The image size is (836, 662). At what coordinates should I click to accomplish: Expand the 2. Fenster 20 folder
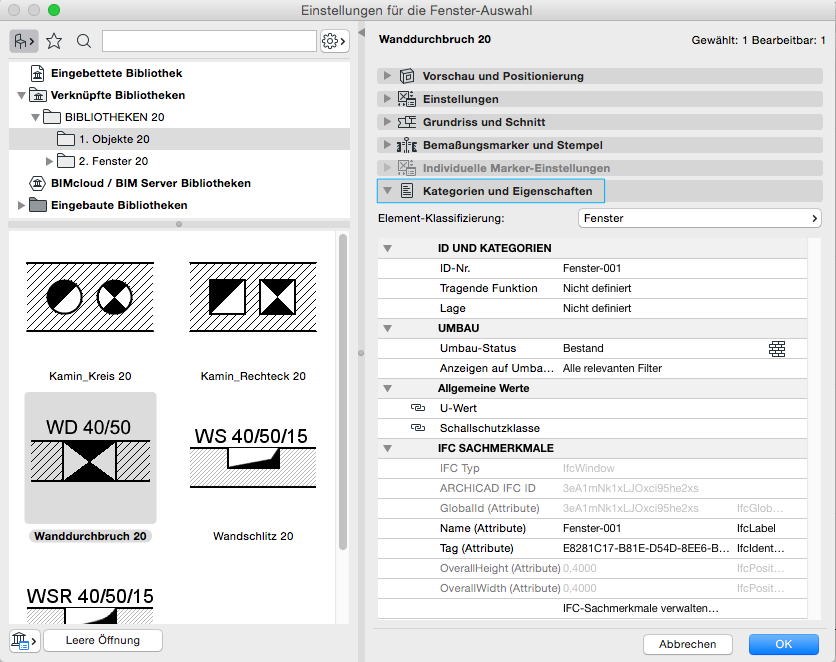coord(49,161)
